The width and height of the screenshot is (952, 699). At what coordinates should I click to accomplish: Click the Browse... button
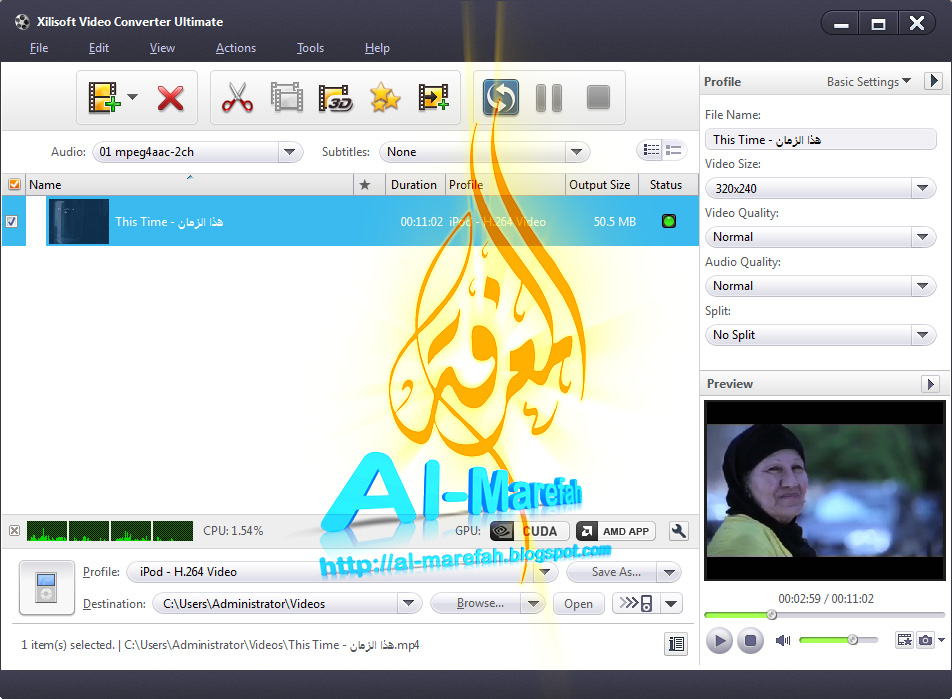475,603
